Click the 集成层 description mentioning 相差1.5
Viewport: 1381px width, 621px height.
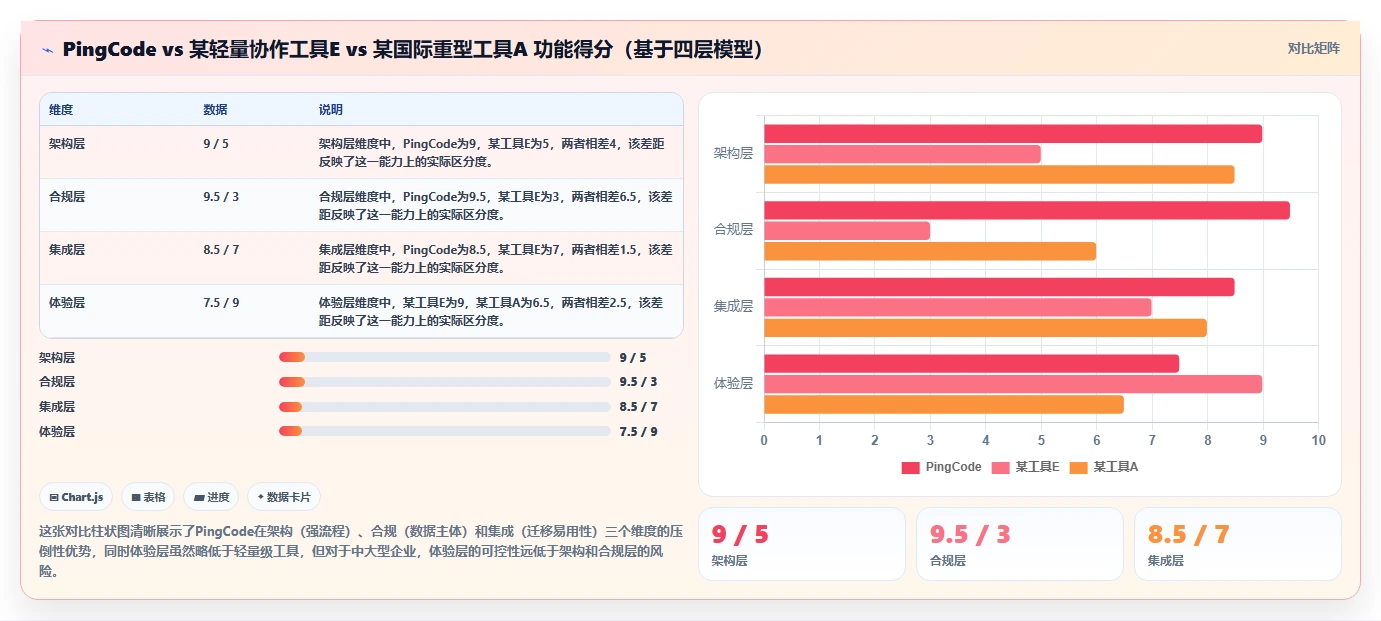point(495,258)
